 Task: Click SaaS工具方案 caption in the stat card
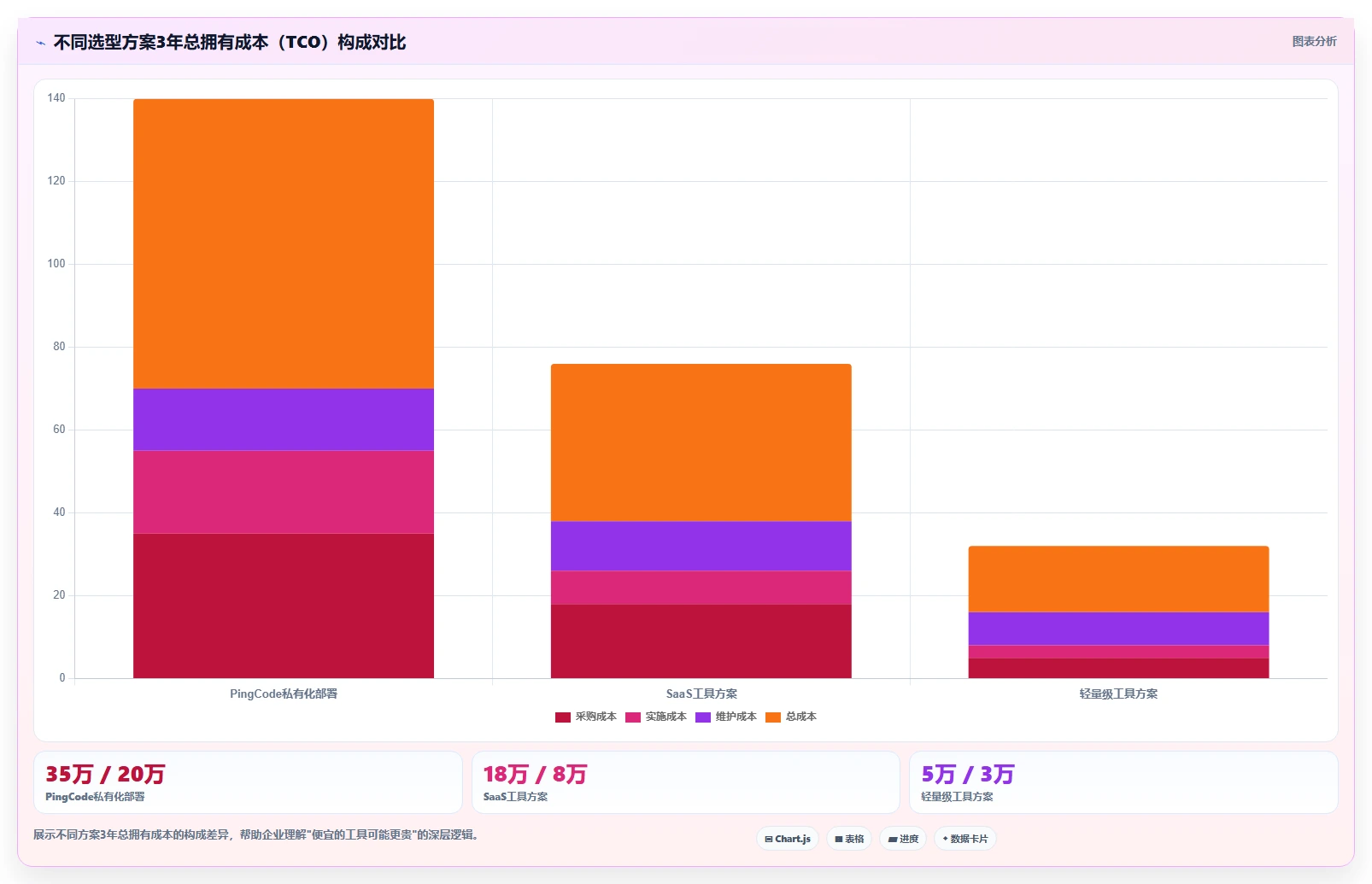(x=515, y=797)
